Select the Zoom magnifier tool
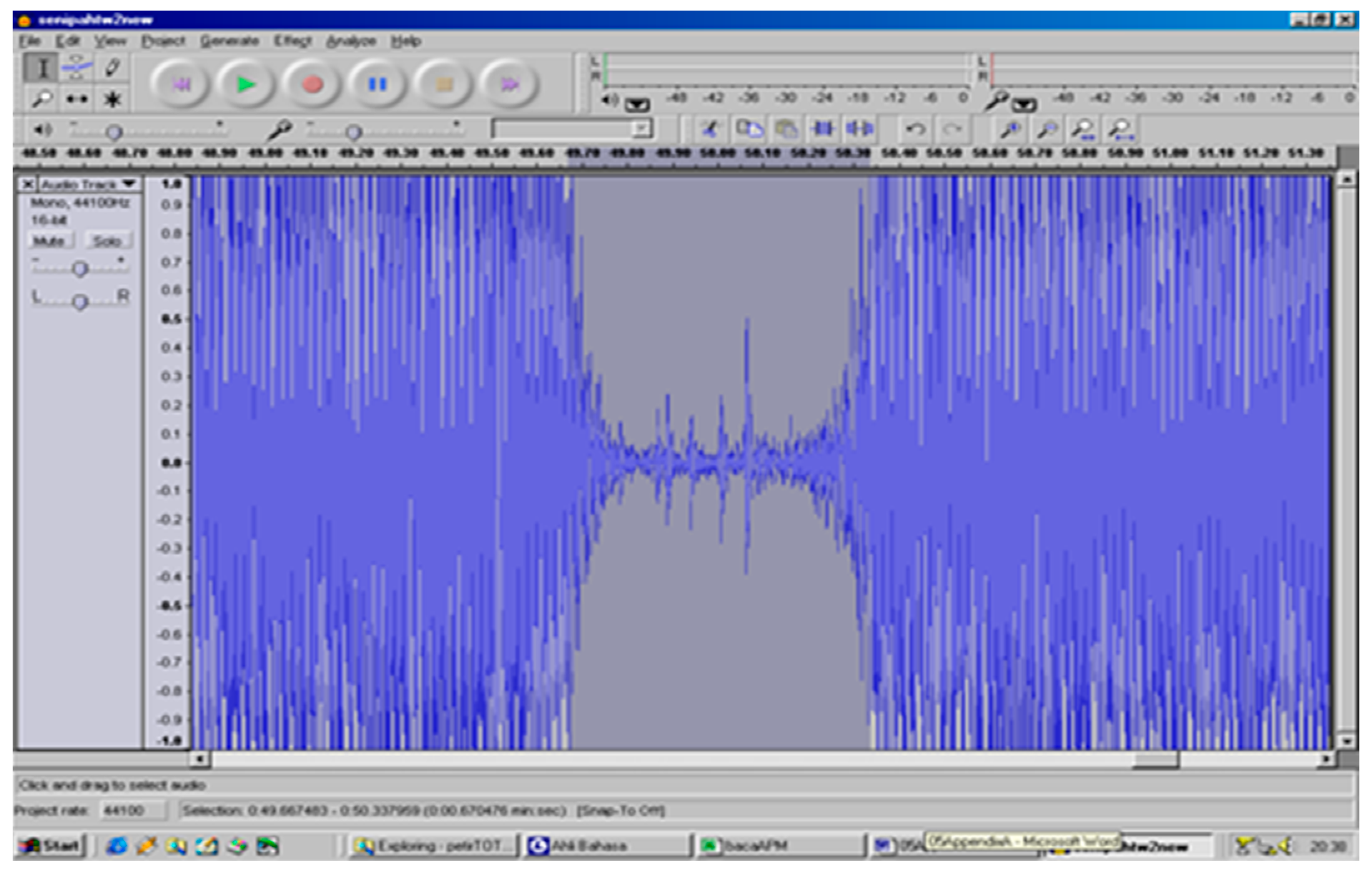The image size is (1372, 874). coord(42,99)
